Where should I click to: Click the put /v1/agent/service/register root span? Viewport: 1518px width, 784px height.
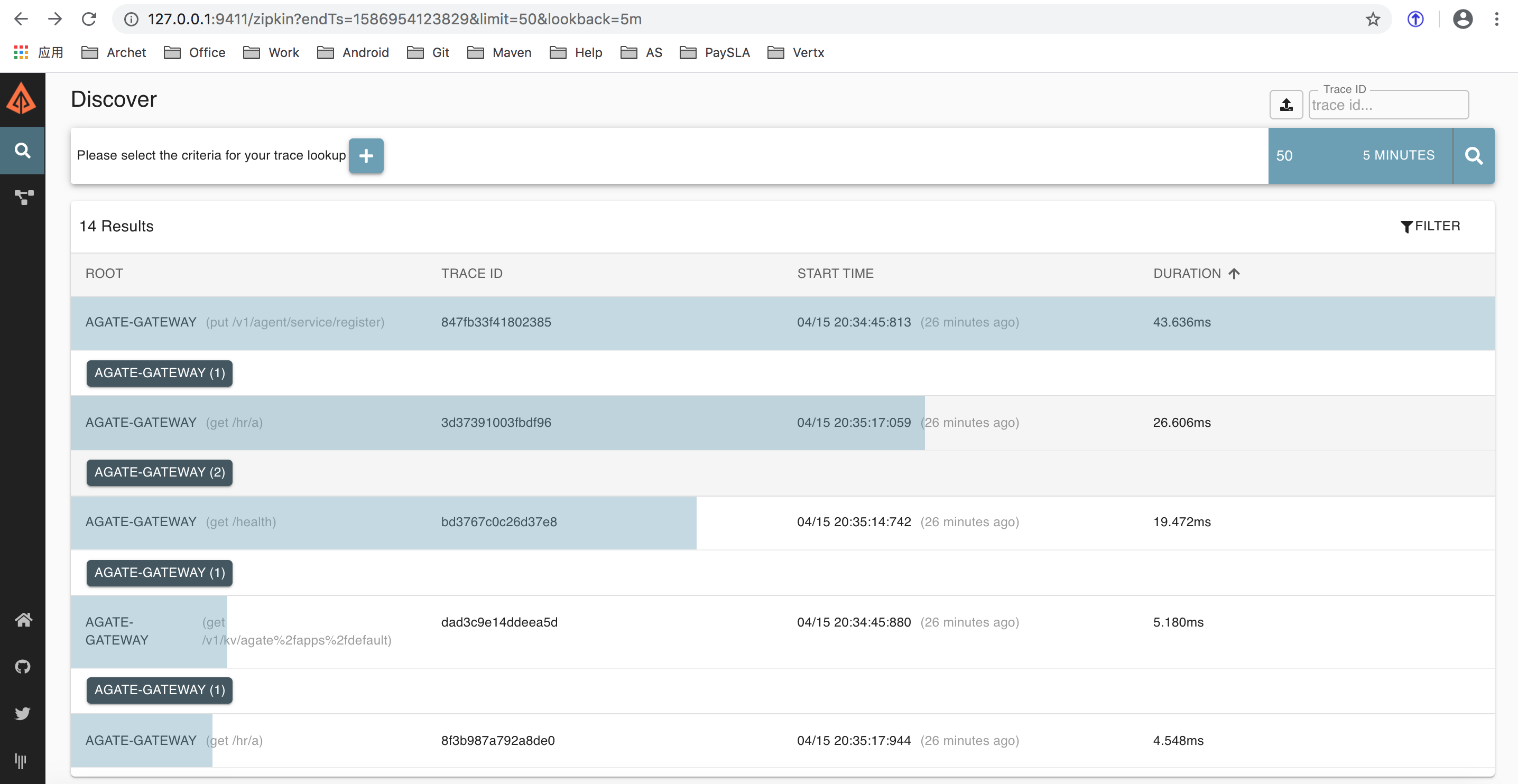tap(294, 322)
